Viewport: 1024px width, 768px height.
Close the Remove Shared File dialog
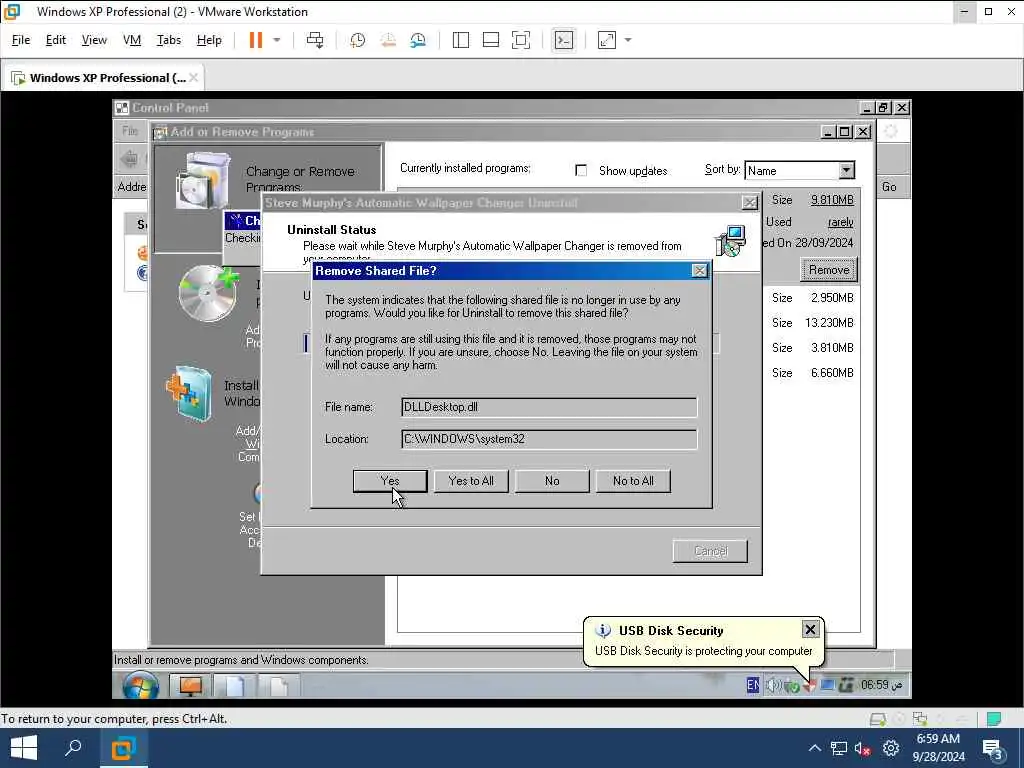699,270
